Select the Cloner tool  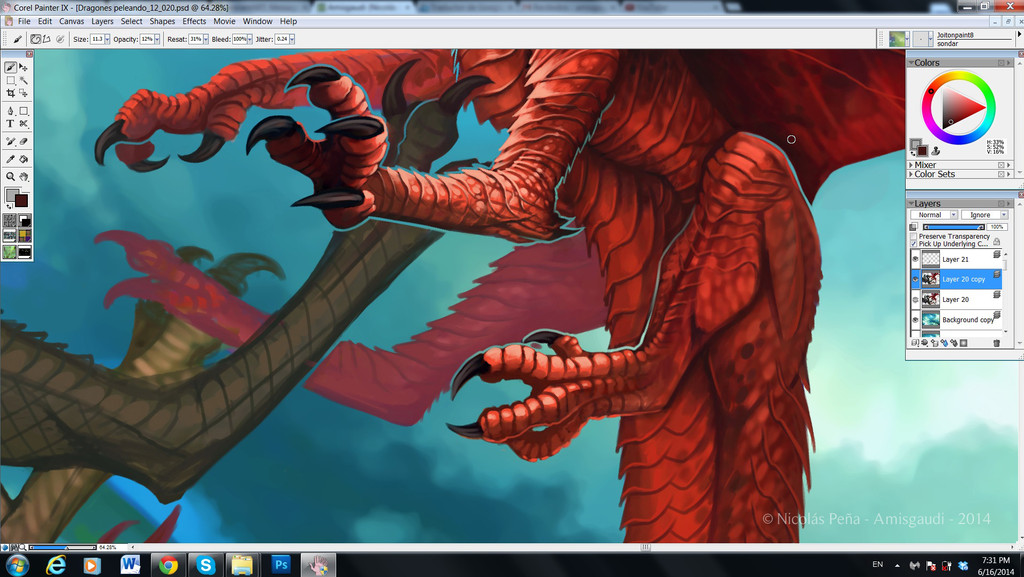click(10, 141)
